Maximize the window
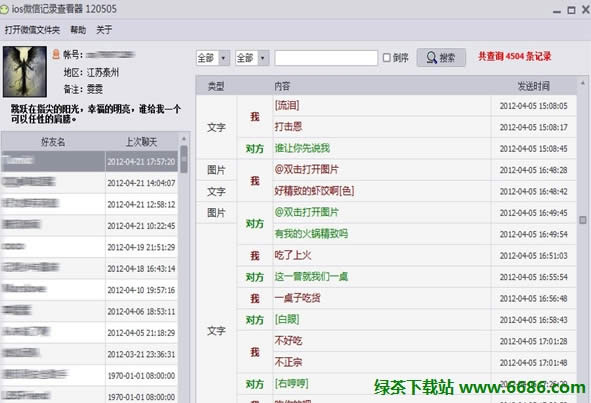 pos(571,10)
